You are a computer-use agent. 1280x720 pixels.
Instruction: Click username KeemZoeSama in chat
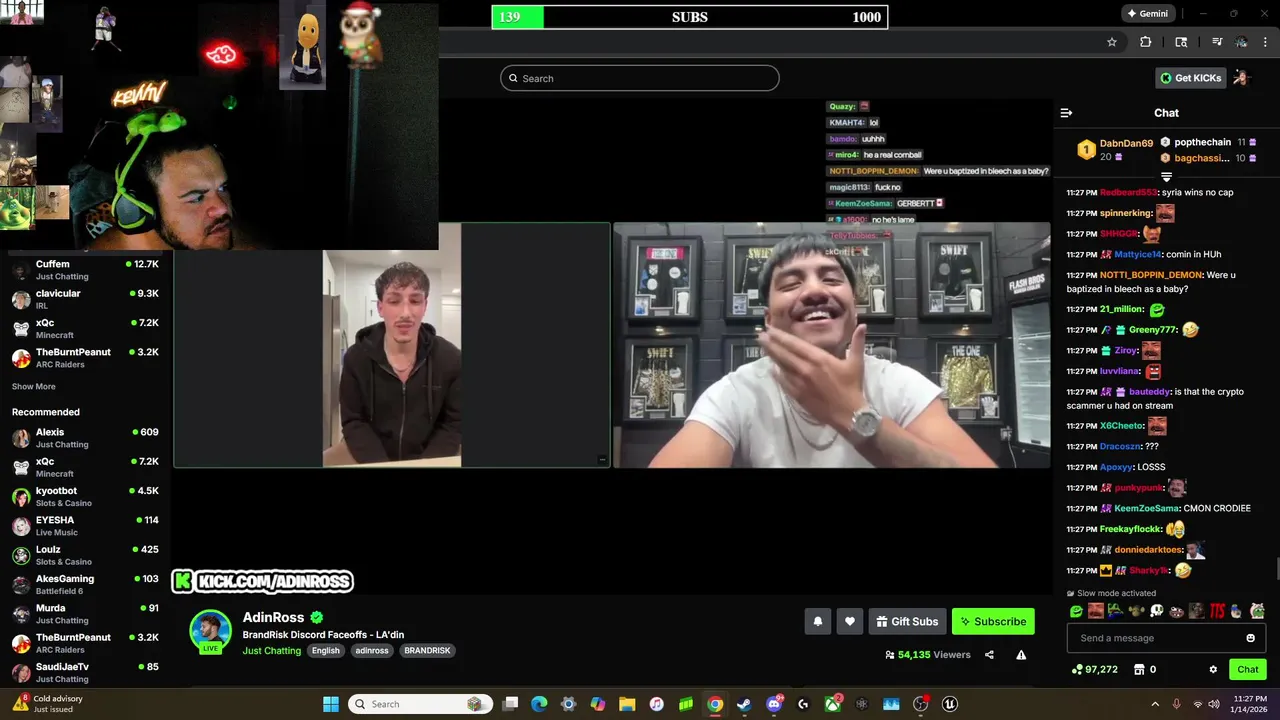(1147, 508)
